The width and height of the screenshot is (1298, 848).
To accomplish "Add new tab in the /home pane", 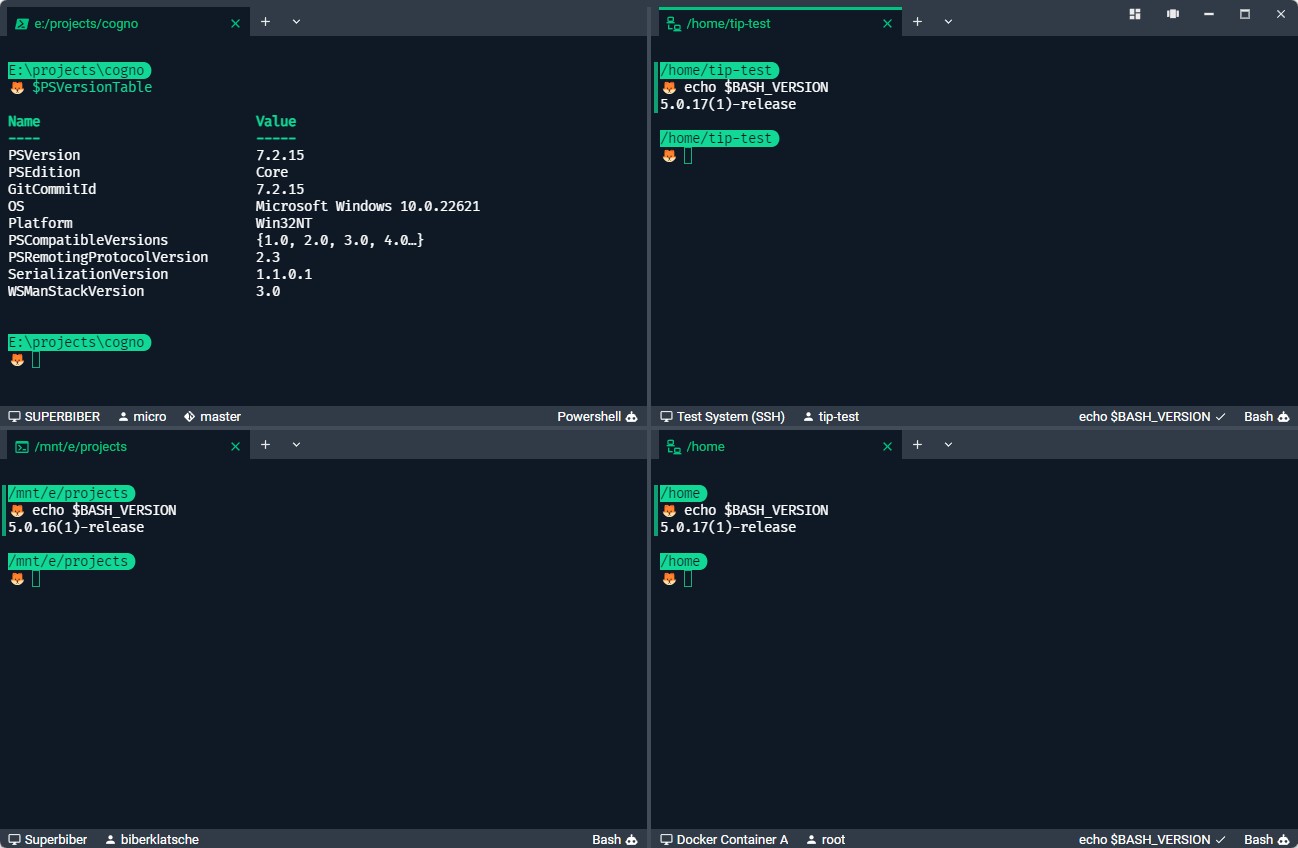I will click(917, 445).
